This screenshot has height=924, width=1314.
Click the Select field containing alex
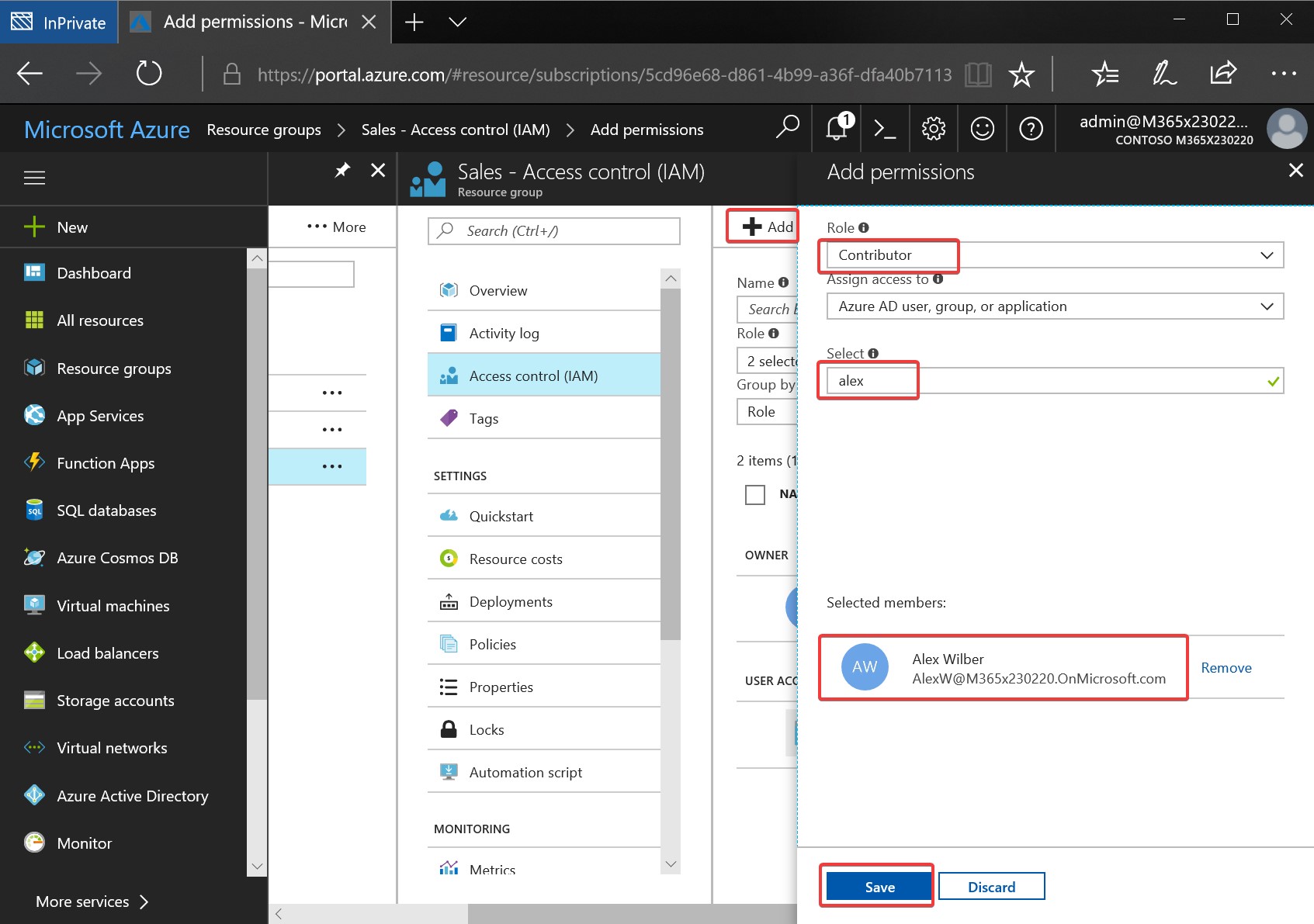(x=1055, y=381)
